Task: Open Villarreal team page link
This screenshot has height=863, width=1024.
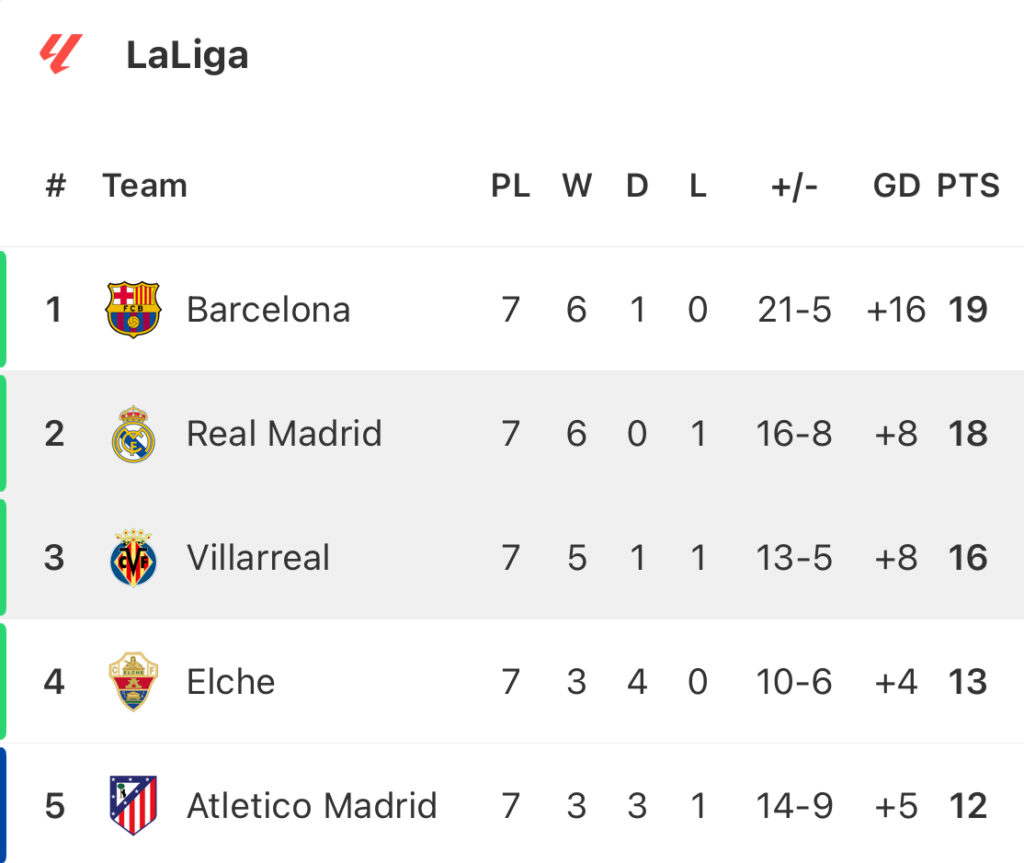Action: pos(258,558)
